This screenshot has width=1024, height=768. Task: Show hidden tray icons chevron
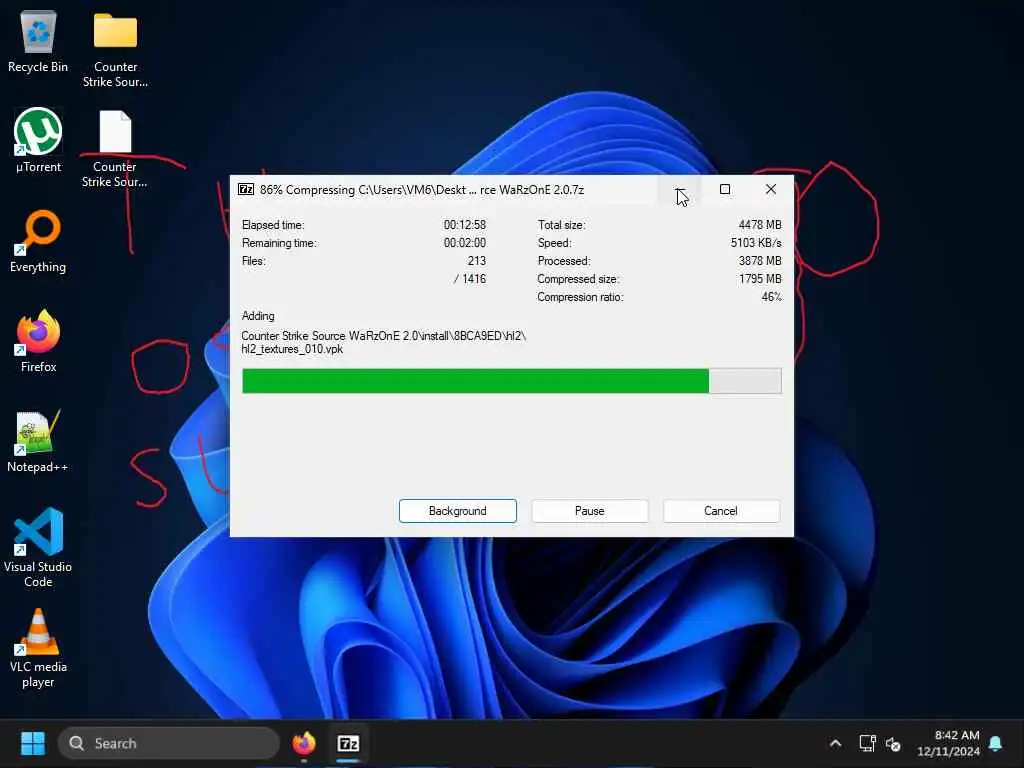pos(835,743)
